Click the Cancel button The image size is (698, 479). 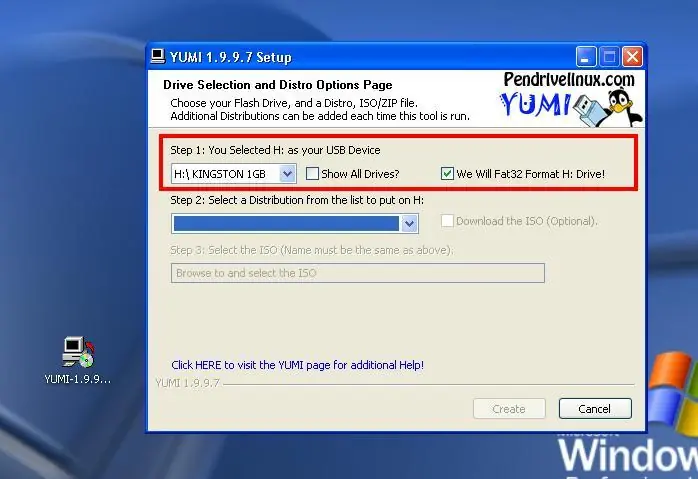595,409
